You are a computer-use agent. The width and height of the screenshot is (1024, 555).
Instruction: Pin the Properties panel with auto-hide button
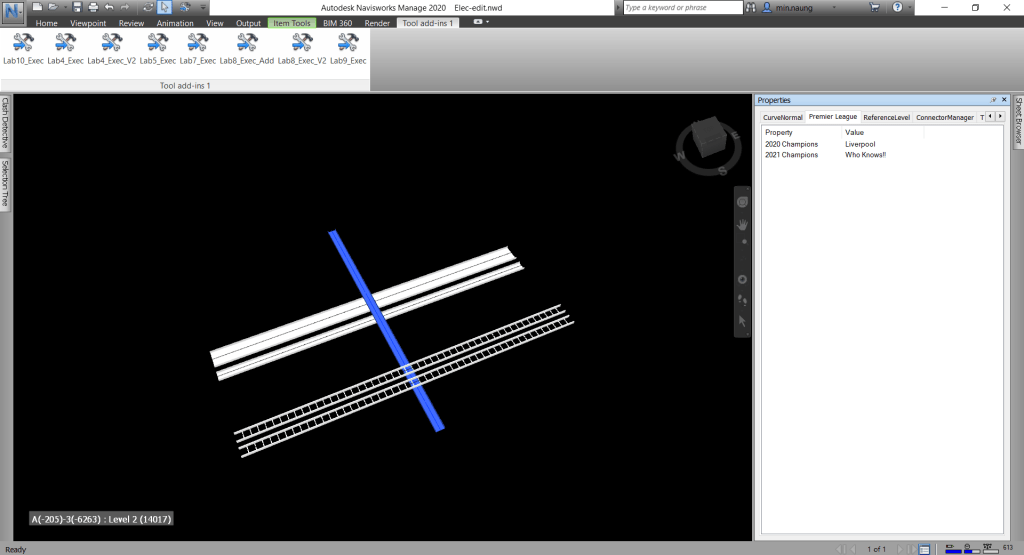point(993,100)
